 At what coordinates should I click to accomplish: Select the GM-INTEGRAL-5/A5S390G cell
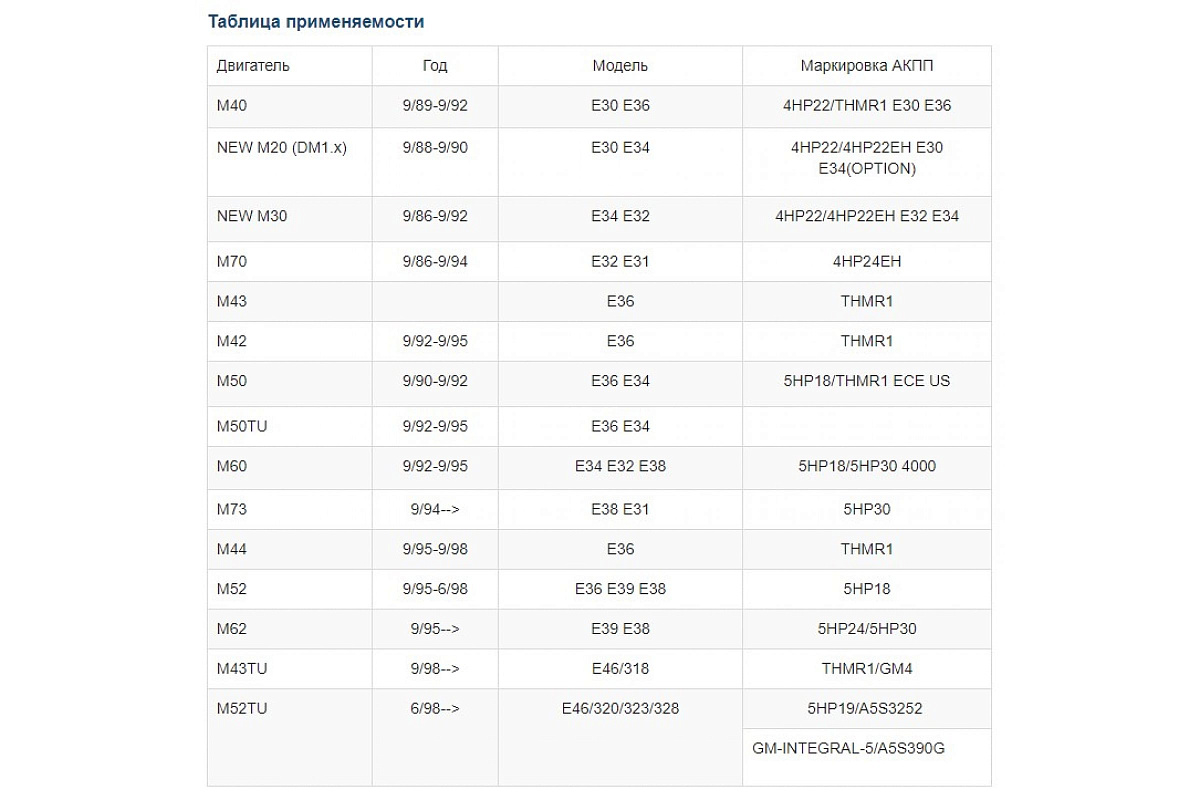848,749
